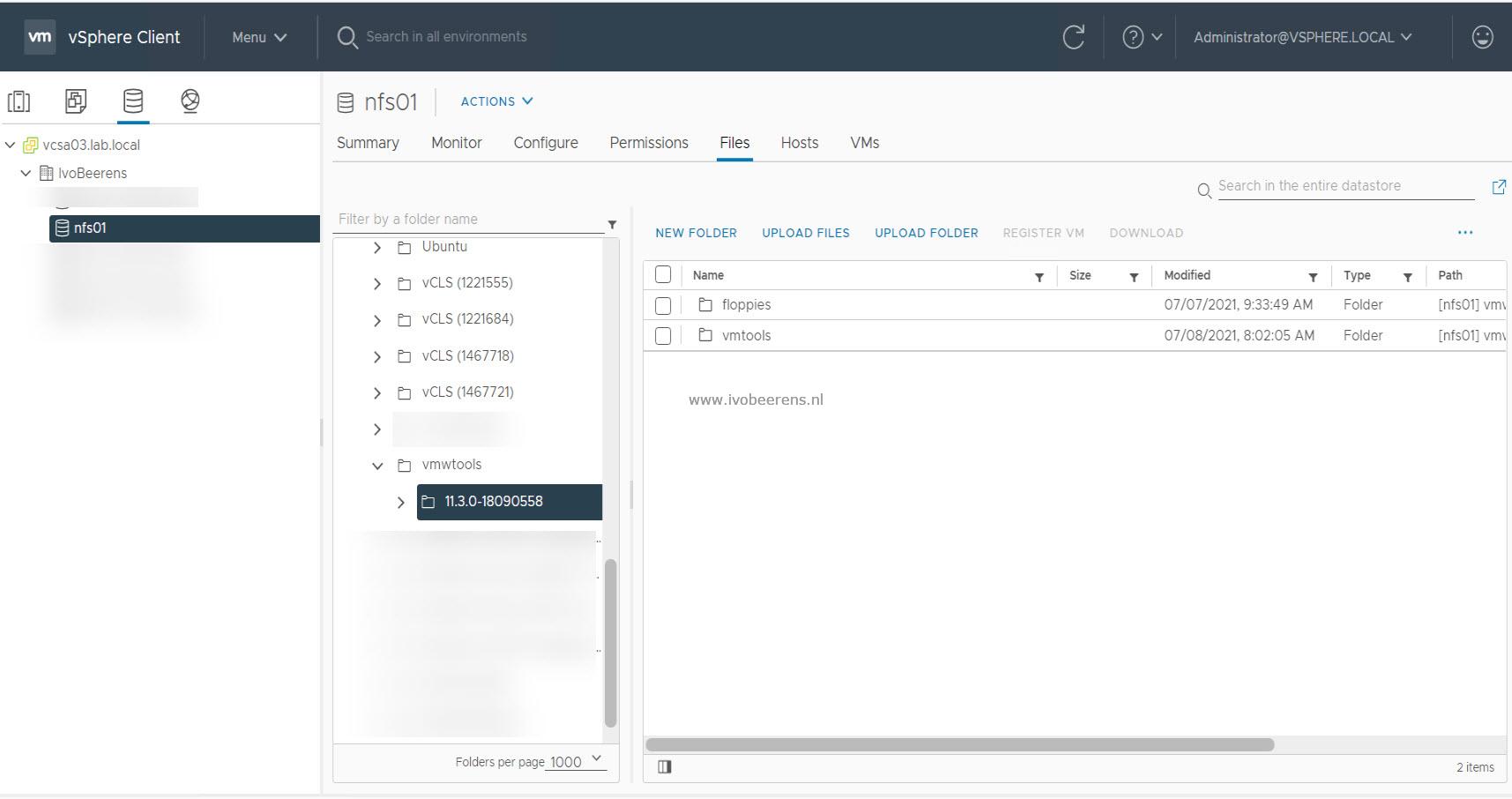Switch to the Hosts tab
Screen dimensions: 1512x799
click(x=800, y=143)
